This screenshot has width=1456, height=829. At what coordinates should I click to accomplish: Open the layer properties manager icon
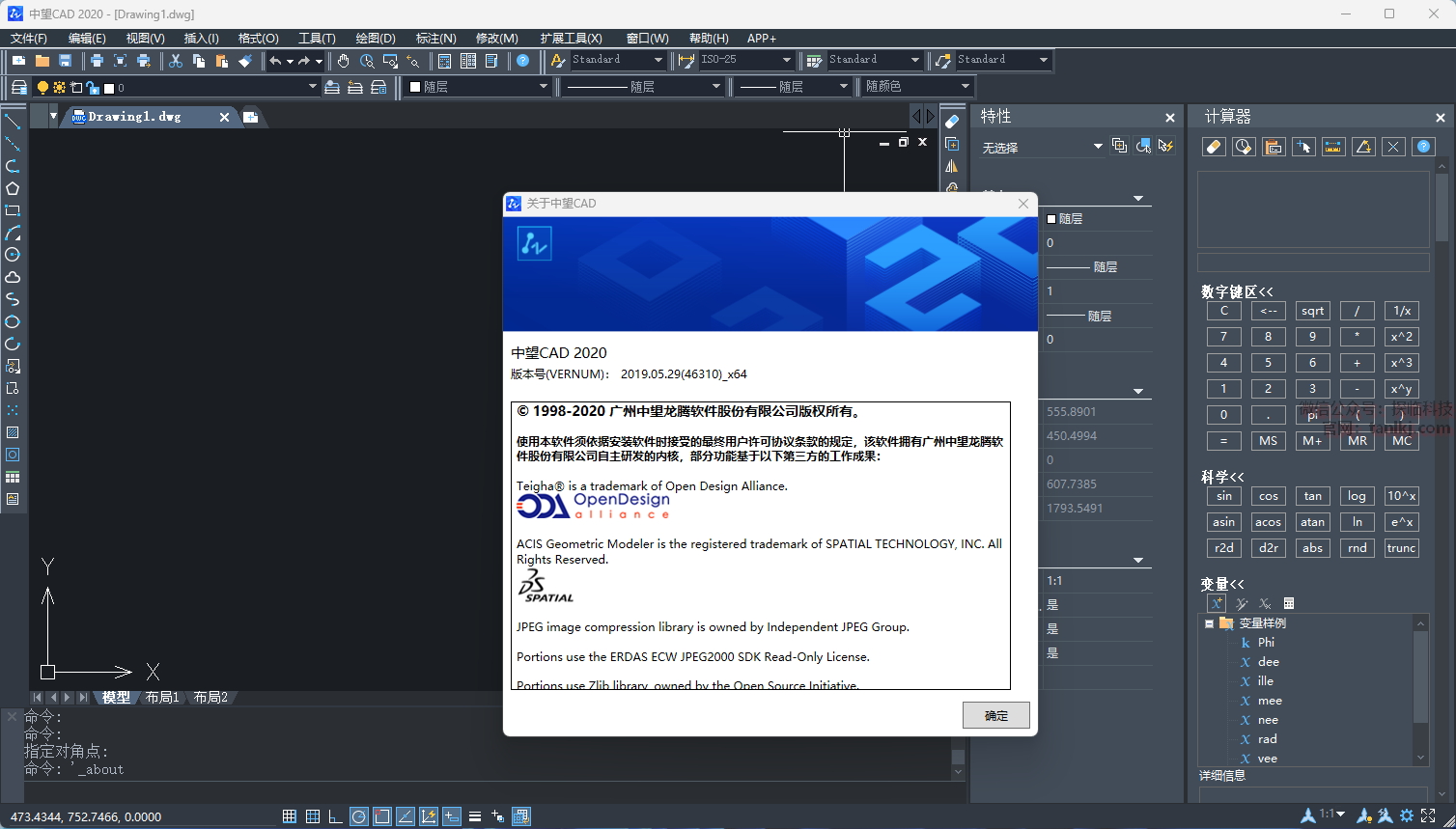point(18,87)
